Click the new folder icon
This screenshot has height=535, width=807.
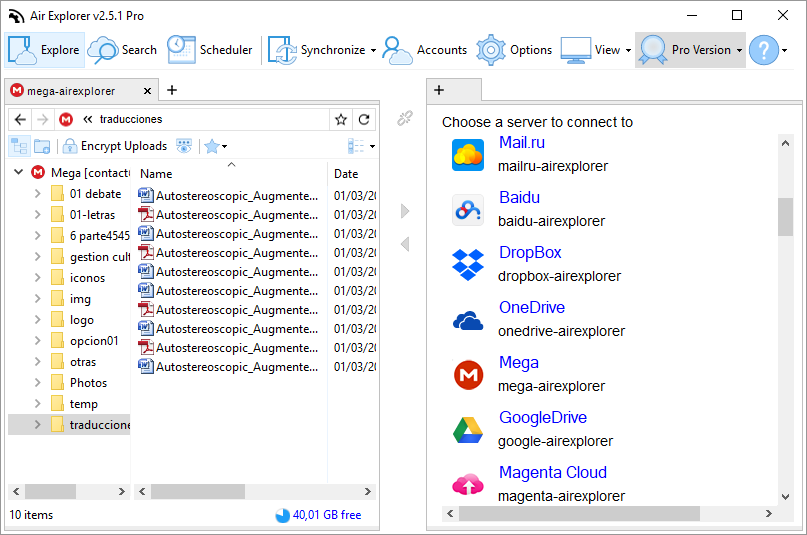coord(42,146)
